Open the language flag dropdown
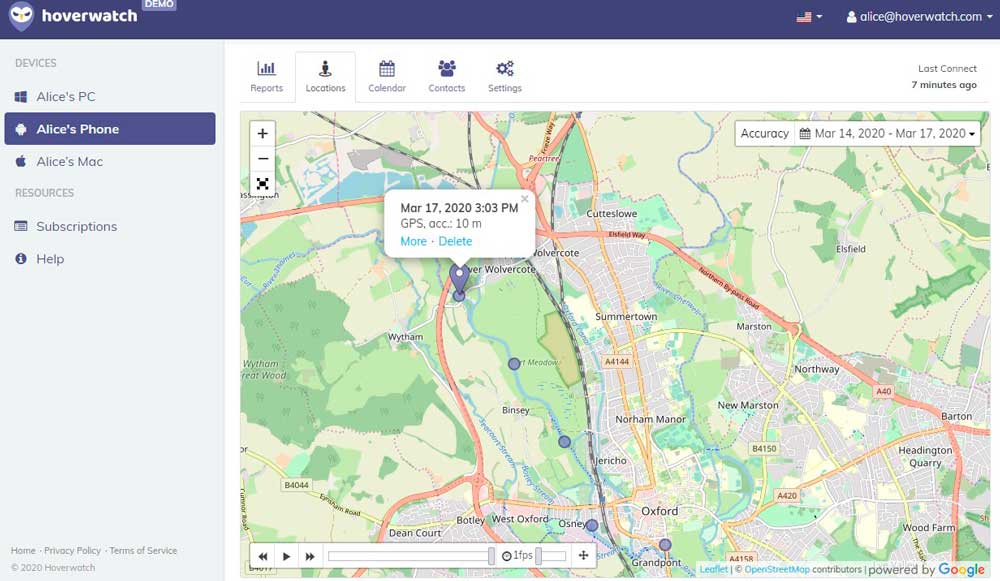 tap(809, 17)
